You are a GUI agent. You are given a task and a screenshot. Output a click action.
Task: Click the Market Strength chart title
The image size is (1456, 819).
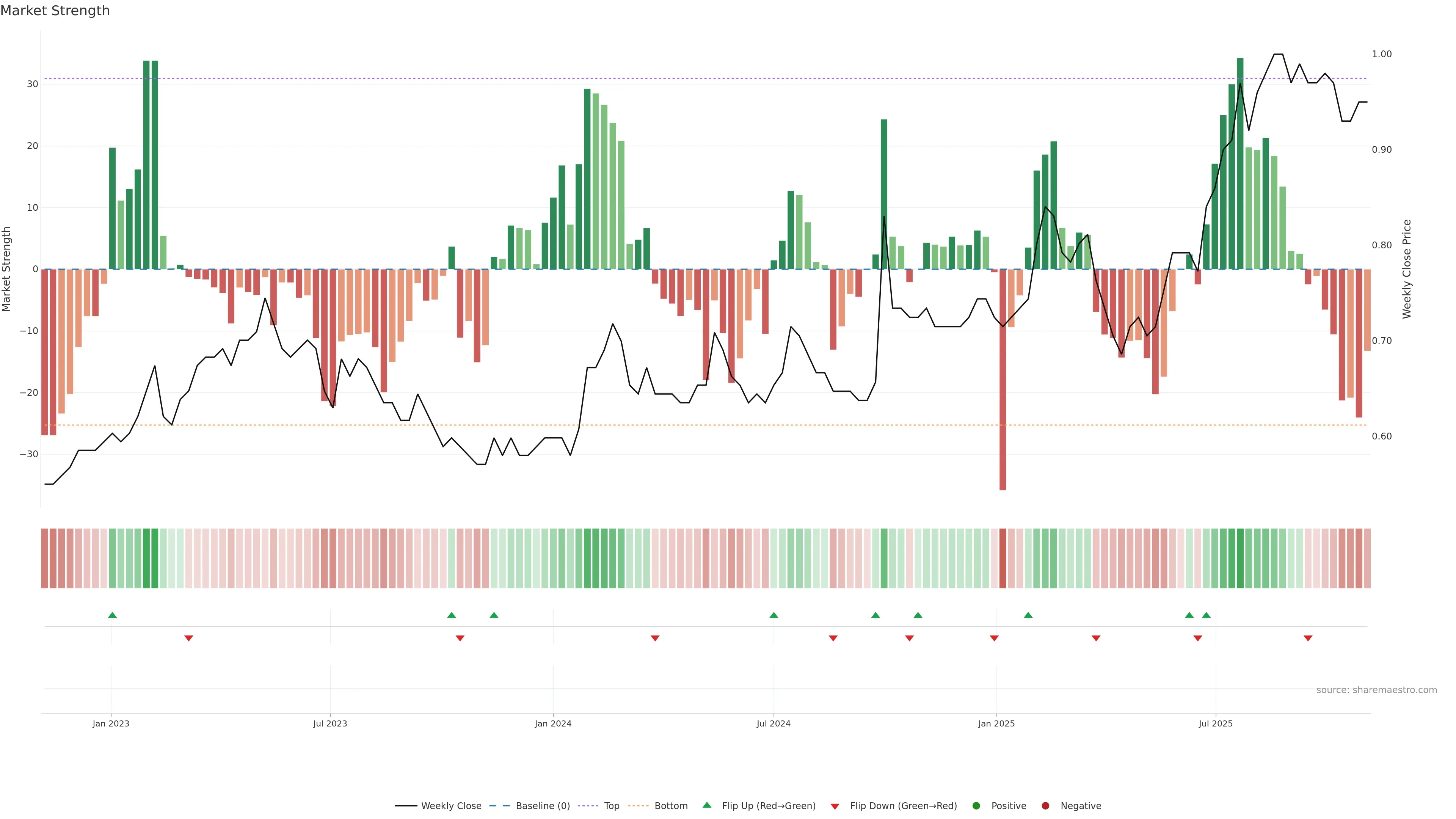point(55,11)
